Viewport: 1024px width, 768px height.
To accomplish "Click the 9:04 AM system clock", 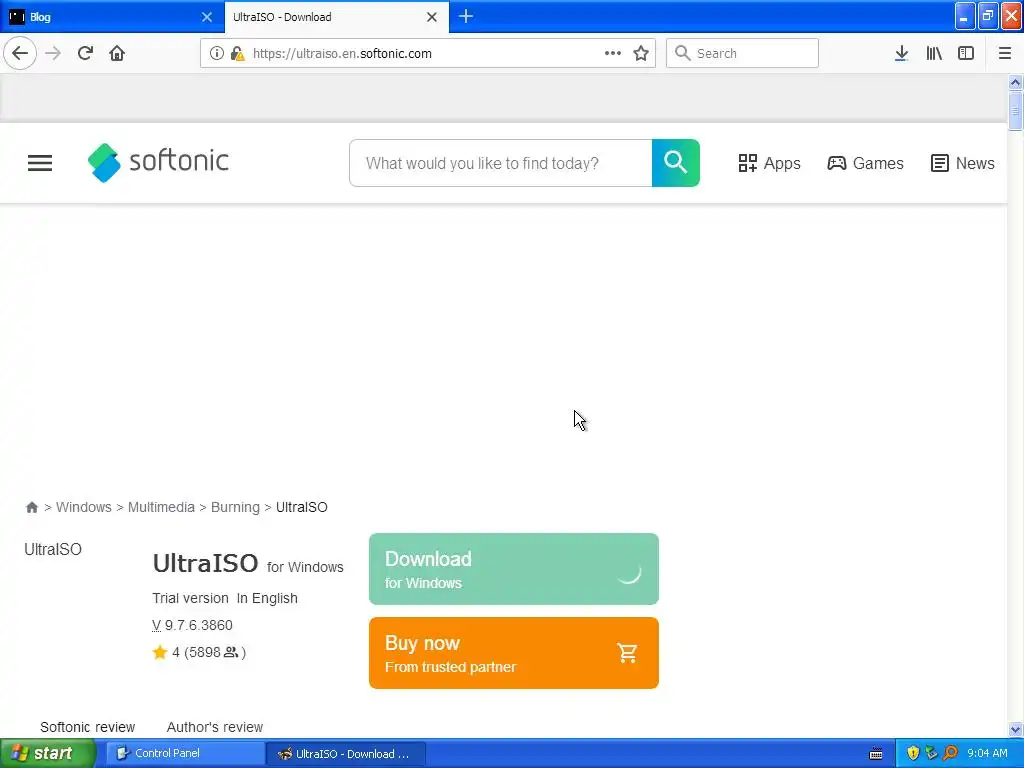I will tap(987, 754).
